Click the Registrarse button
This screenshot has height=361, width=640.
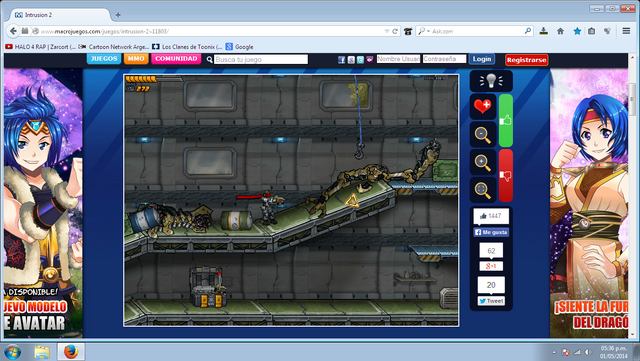point(527,60)
